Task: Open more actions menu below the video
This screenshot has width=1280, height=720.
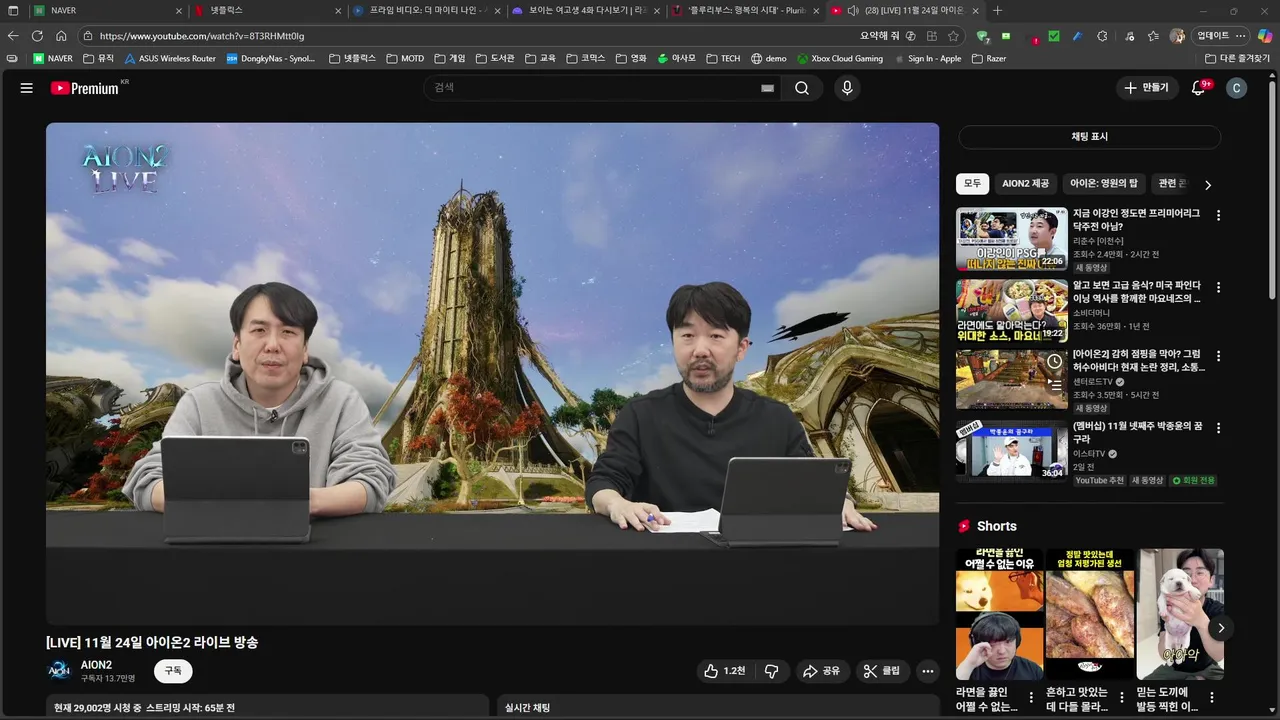Action: [928, 671]
